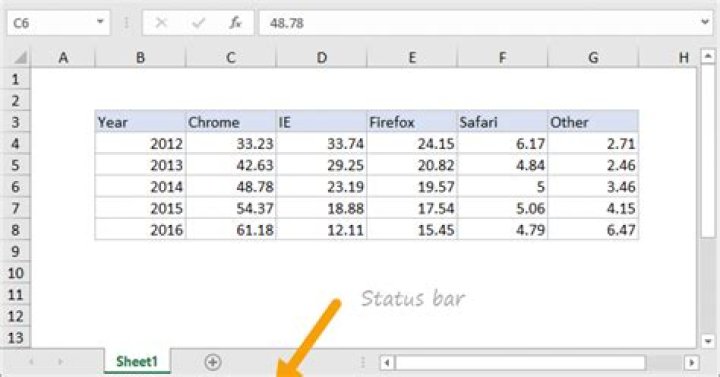
Task: Click the horizontal scrollbar thumb
Action: [521, 363]
